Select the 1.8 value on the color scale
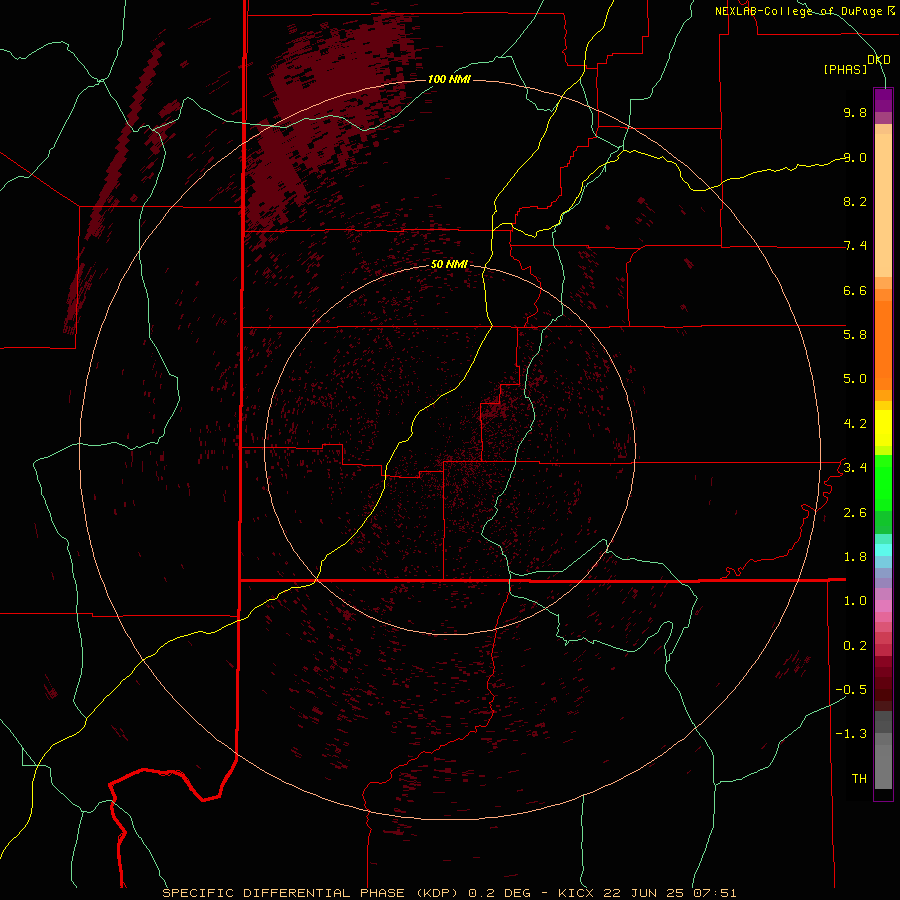This screenshot has width=900, height=900. 855,557
